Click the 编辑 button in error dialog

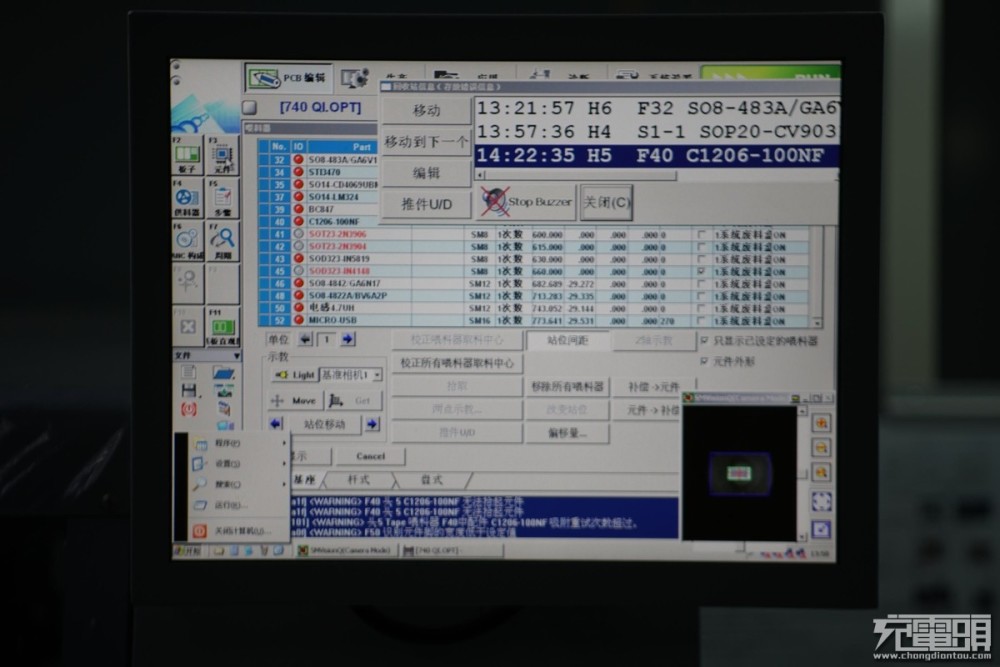coord(426,173)
